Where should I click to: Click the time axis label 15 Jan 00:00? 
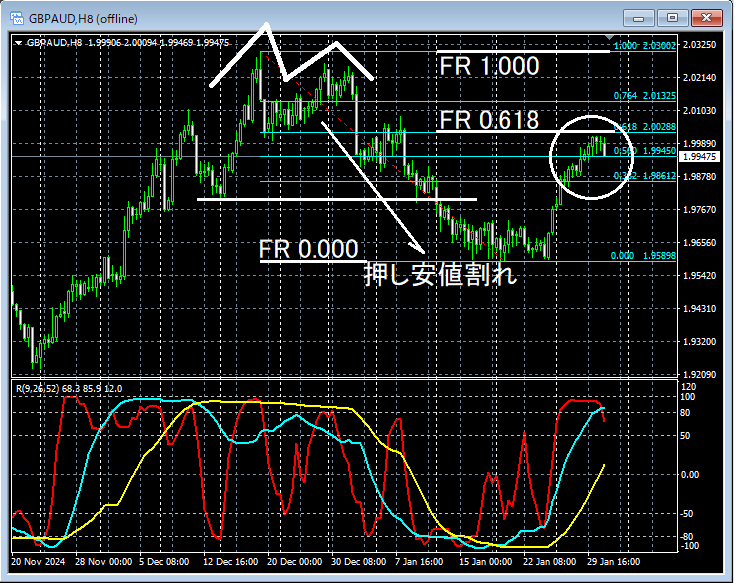pyautogui.click(x=485, y=561)
